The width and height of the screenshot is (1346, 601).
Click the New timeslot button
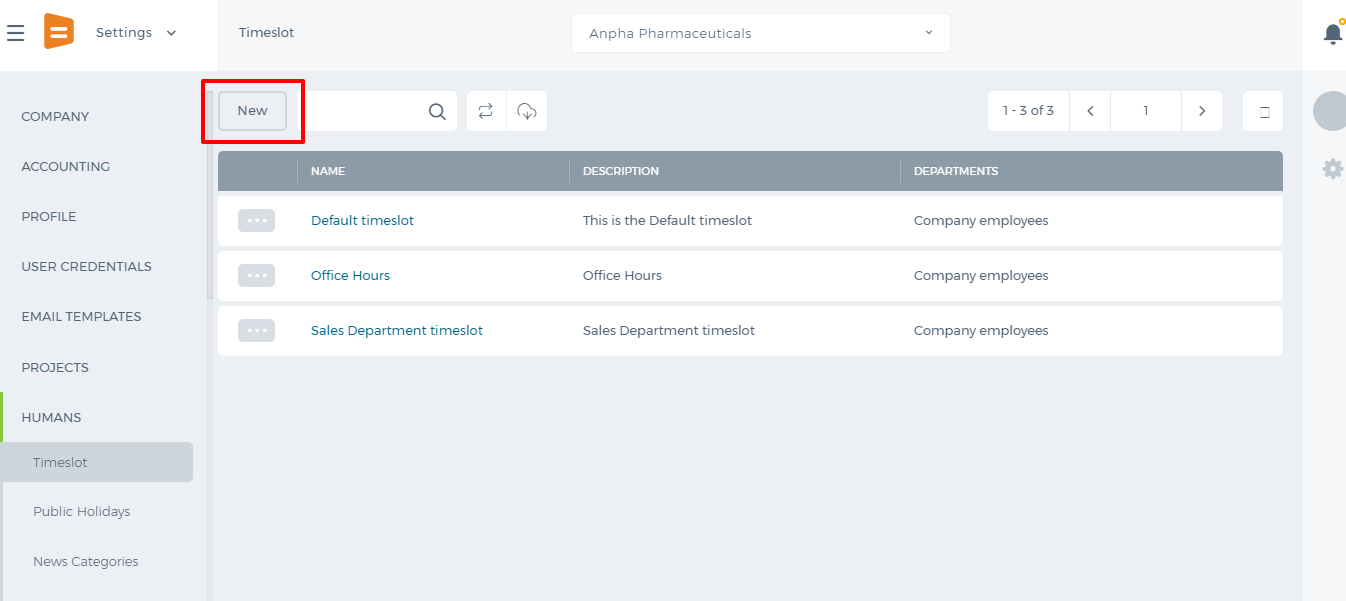253,111
